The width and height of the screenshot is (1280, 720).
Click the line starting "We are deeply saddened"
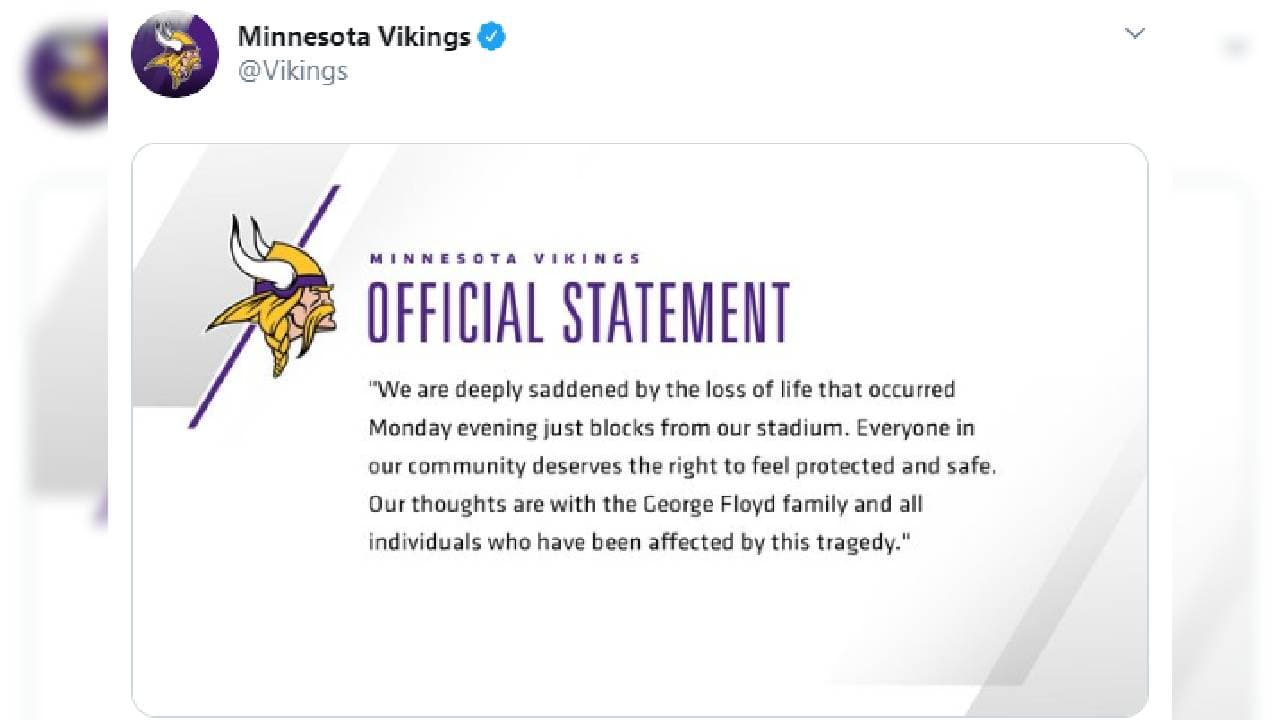pos(661,389)
